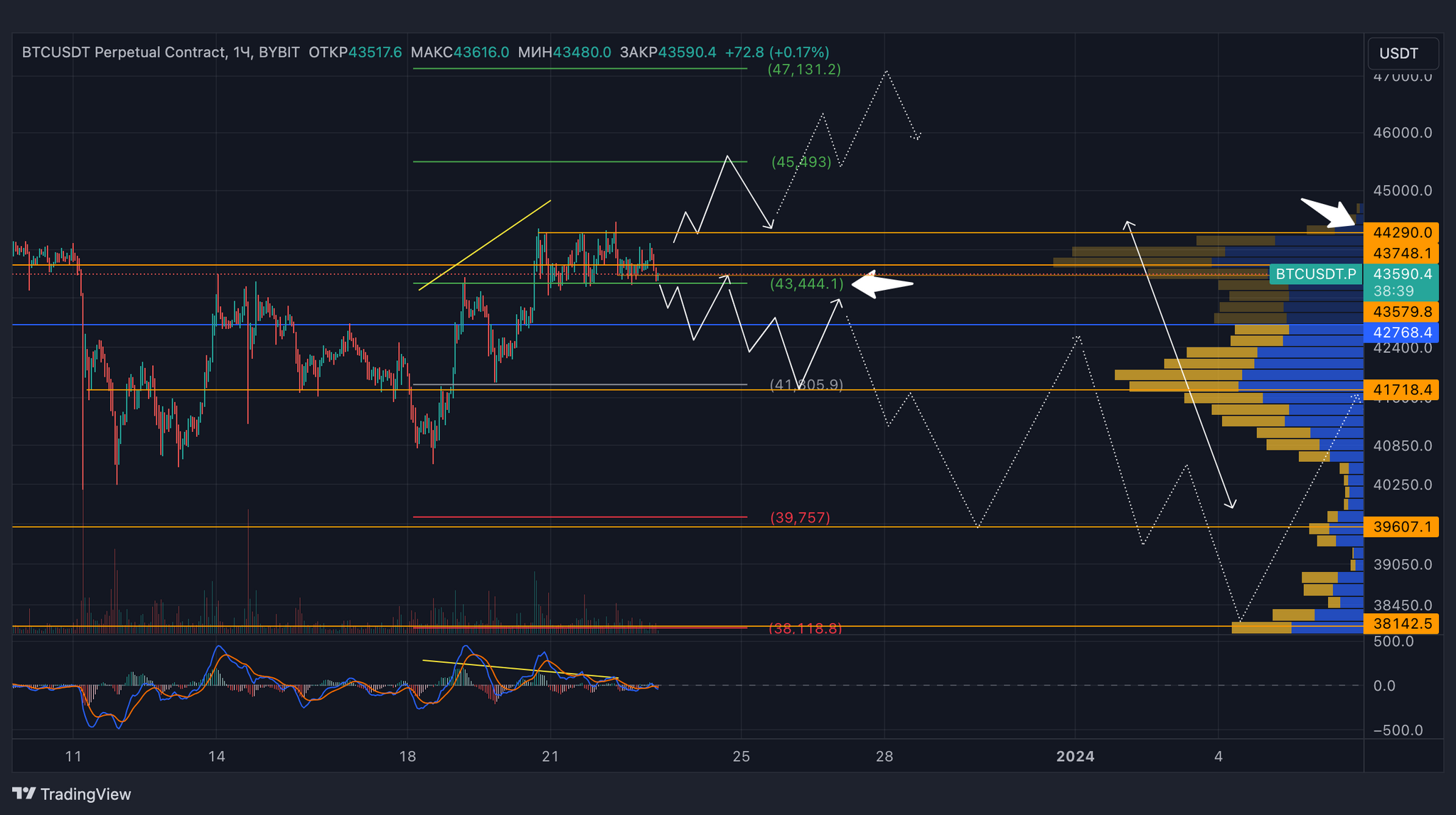Click the 38:39 bar countdown timer

(1393, 291)
